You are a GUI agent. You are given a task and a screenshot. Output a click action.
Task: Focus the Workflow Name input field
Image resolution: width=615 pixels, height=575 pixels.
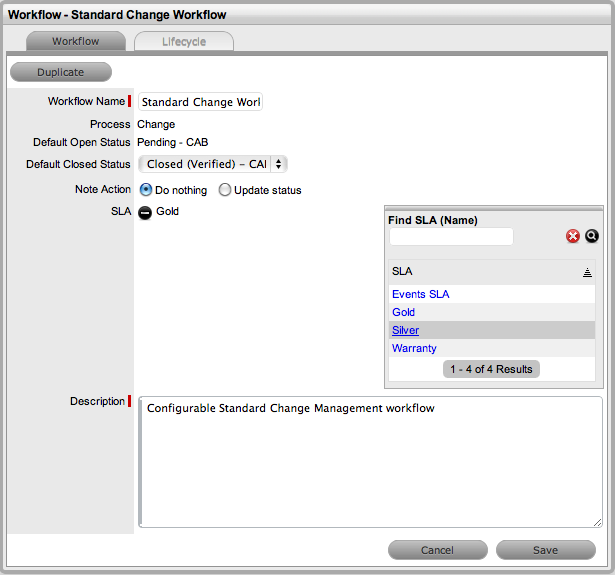(x=200, y=102)
